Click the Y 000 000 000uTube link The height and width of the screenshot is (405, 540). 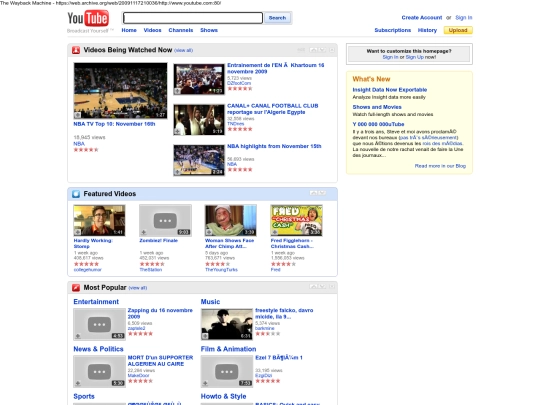(378, 124)
